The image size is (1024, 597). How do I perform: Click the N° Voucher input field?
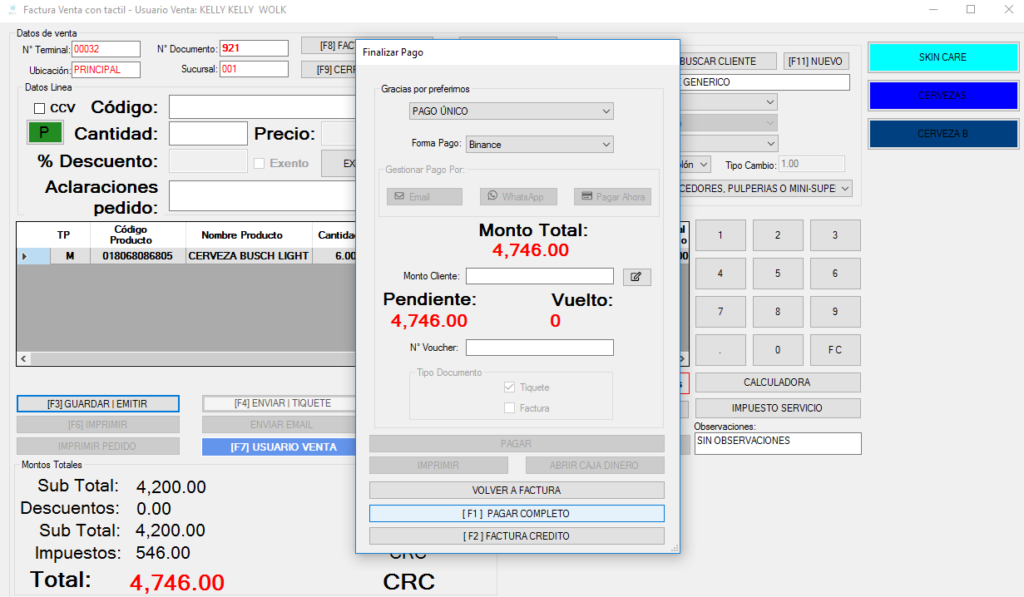click(x=539, y=348)
